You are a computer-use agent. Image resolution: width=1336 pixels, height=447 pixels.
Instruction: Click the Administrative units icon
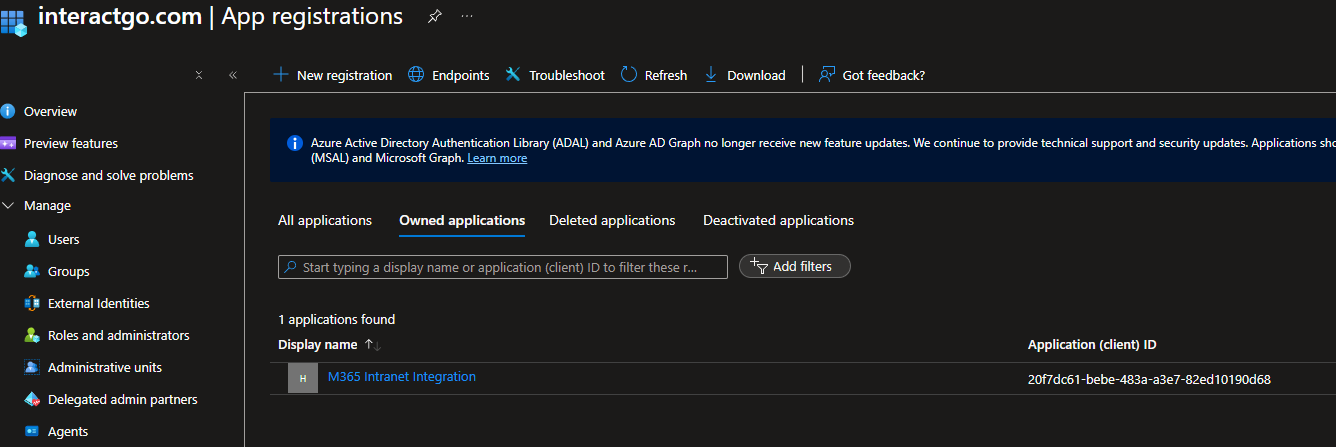click(32, 367)
